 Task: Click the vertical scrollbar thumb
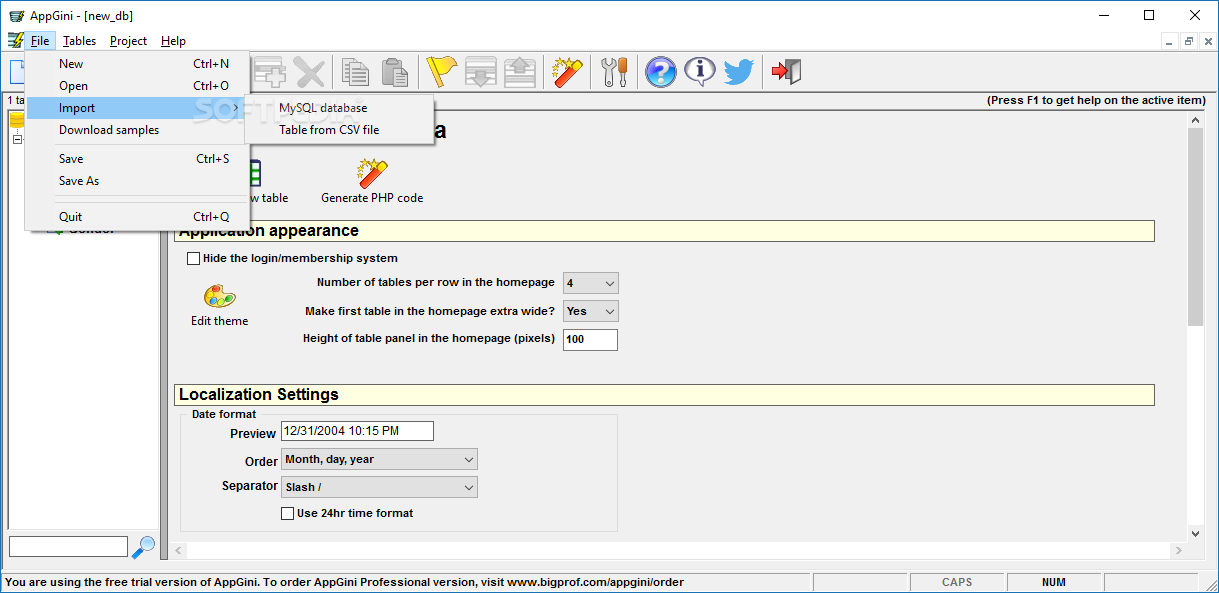[1196, 226]
